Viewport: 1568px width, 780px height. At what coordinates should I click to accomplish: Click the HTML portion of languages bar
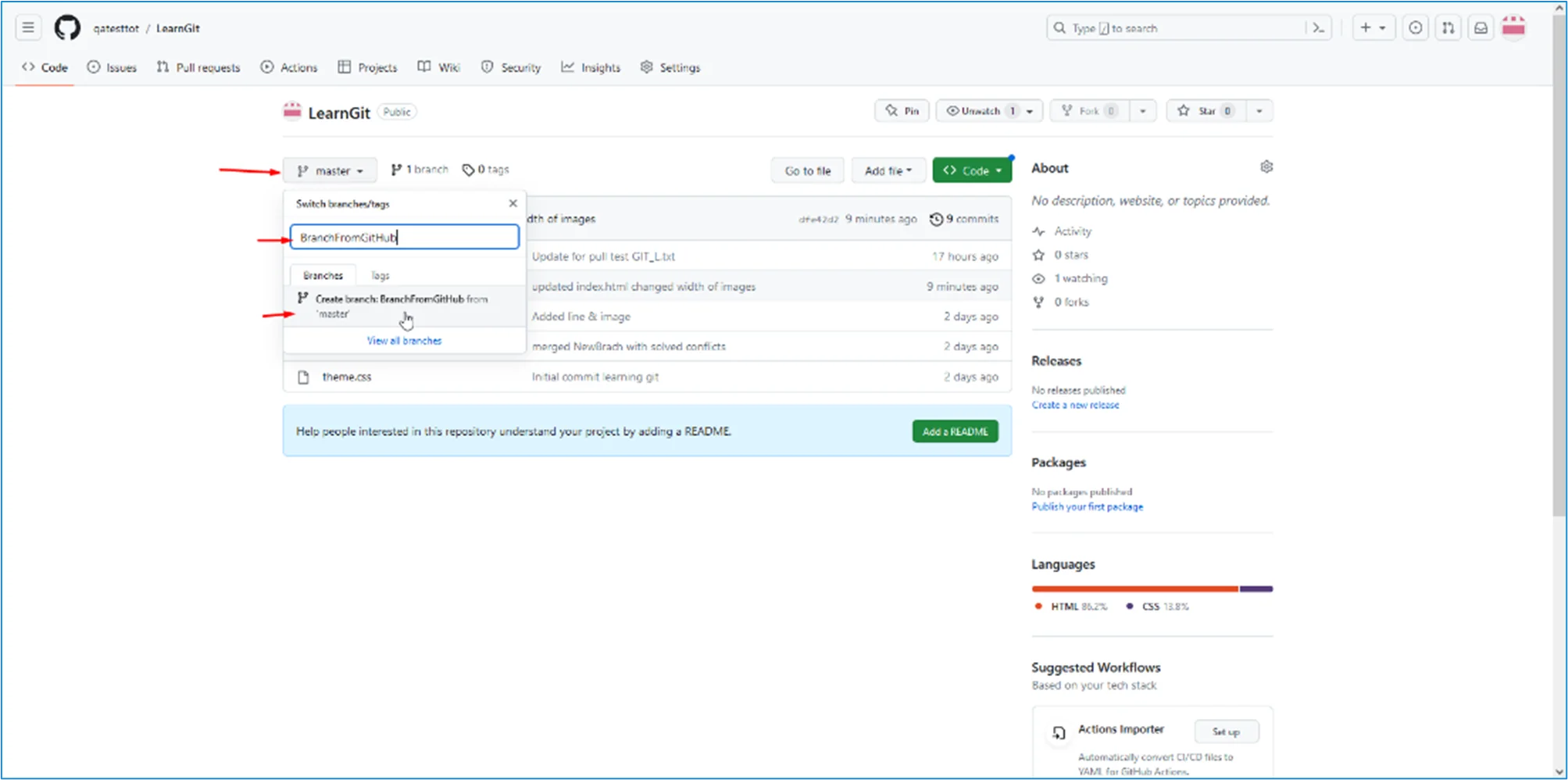click(1134, 589)
